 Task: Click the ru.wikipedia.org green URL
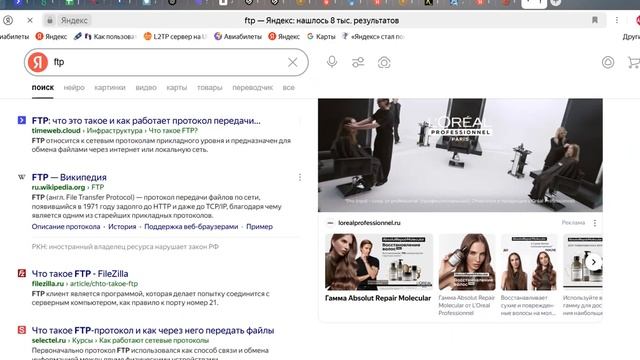pos(58,187)
